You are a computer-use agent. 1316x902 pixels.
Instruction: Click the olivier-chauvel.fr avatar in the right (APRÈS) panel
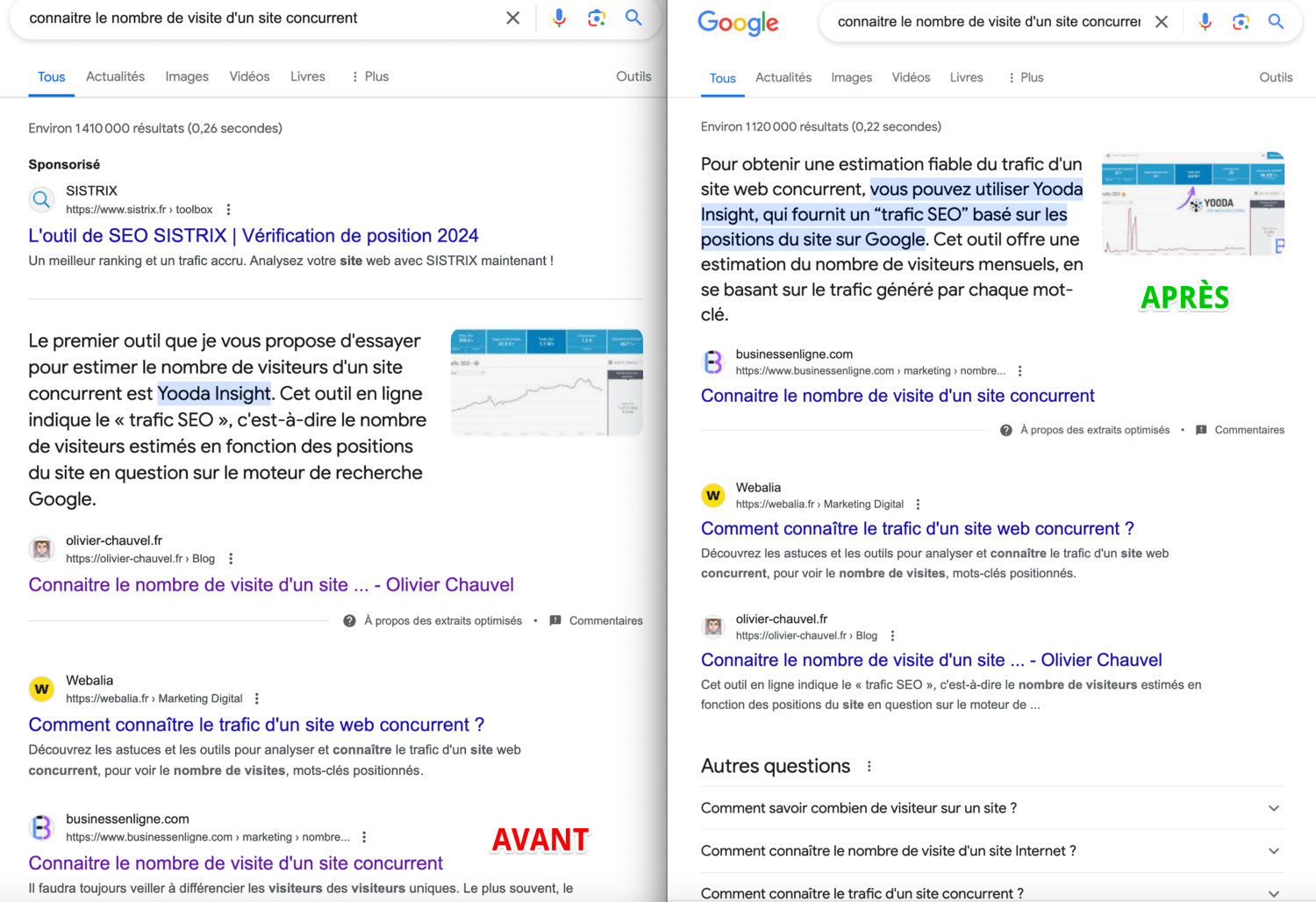pyautogui.click(x=713, y=626)
